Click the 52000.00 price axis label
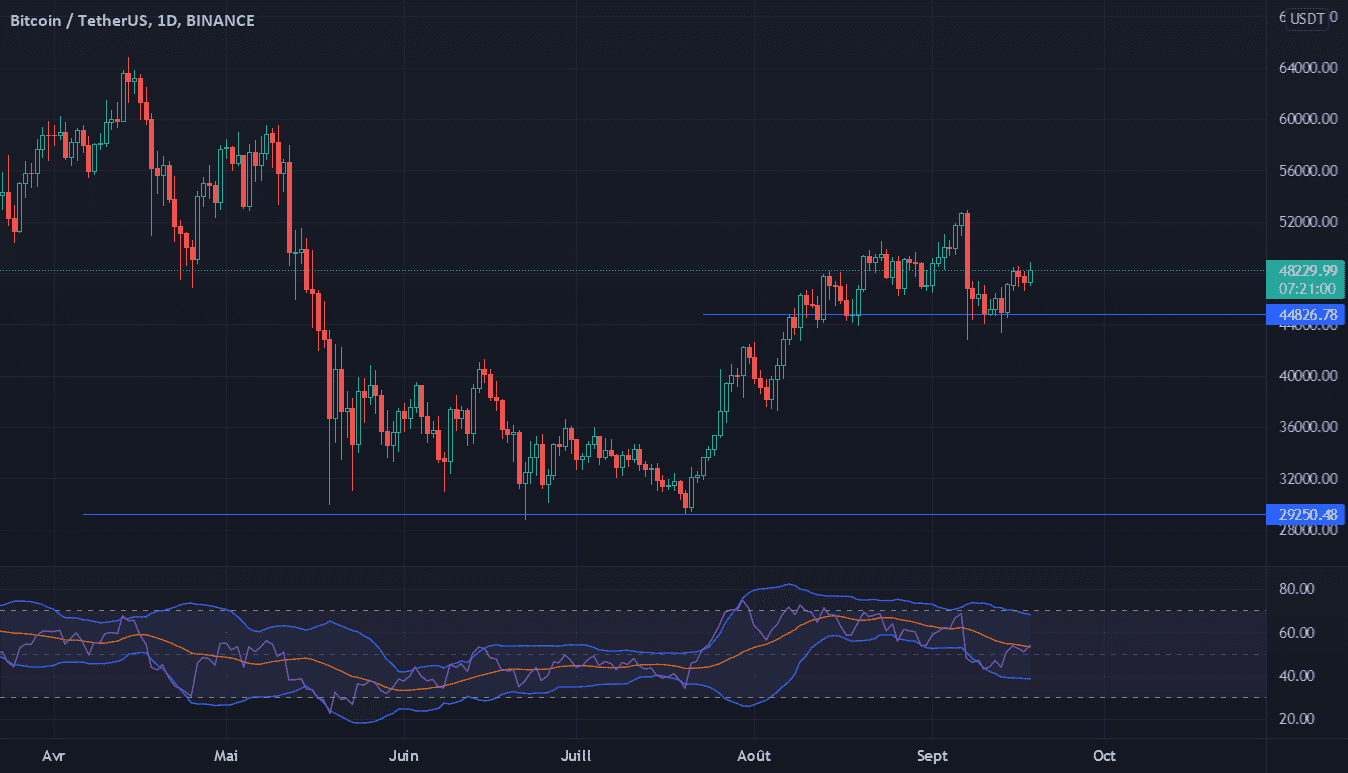The image size is (1348, 773). pos(1309,222)
